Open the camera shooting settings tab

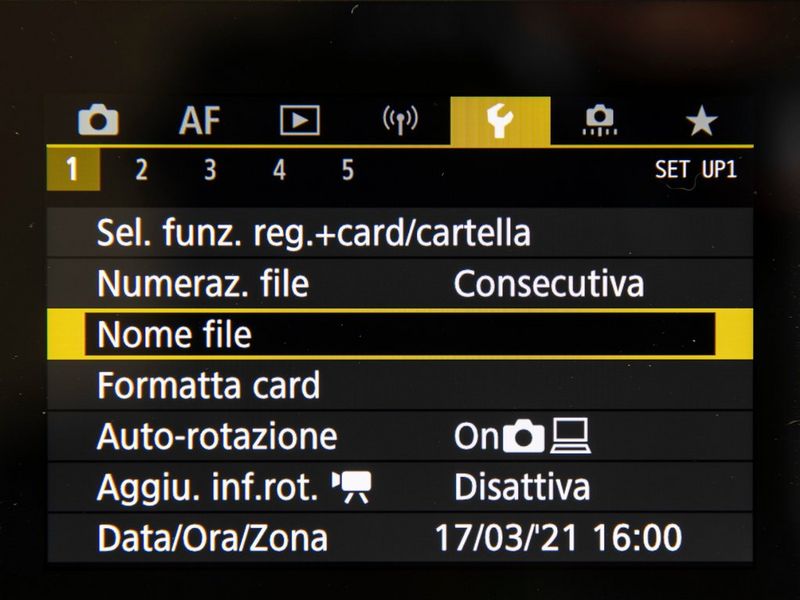(x=98, y=121)
